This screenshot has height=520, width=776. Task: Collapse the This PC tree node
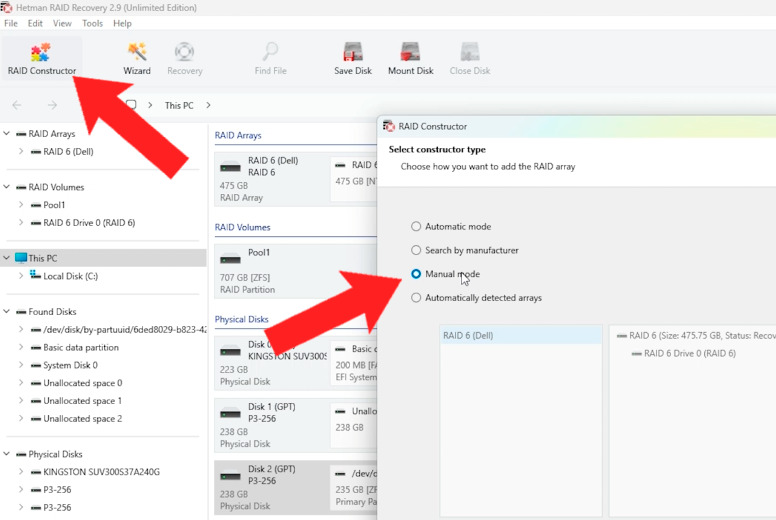(6, 258)
